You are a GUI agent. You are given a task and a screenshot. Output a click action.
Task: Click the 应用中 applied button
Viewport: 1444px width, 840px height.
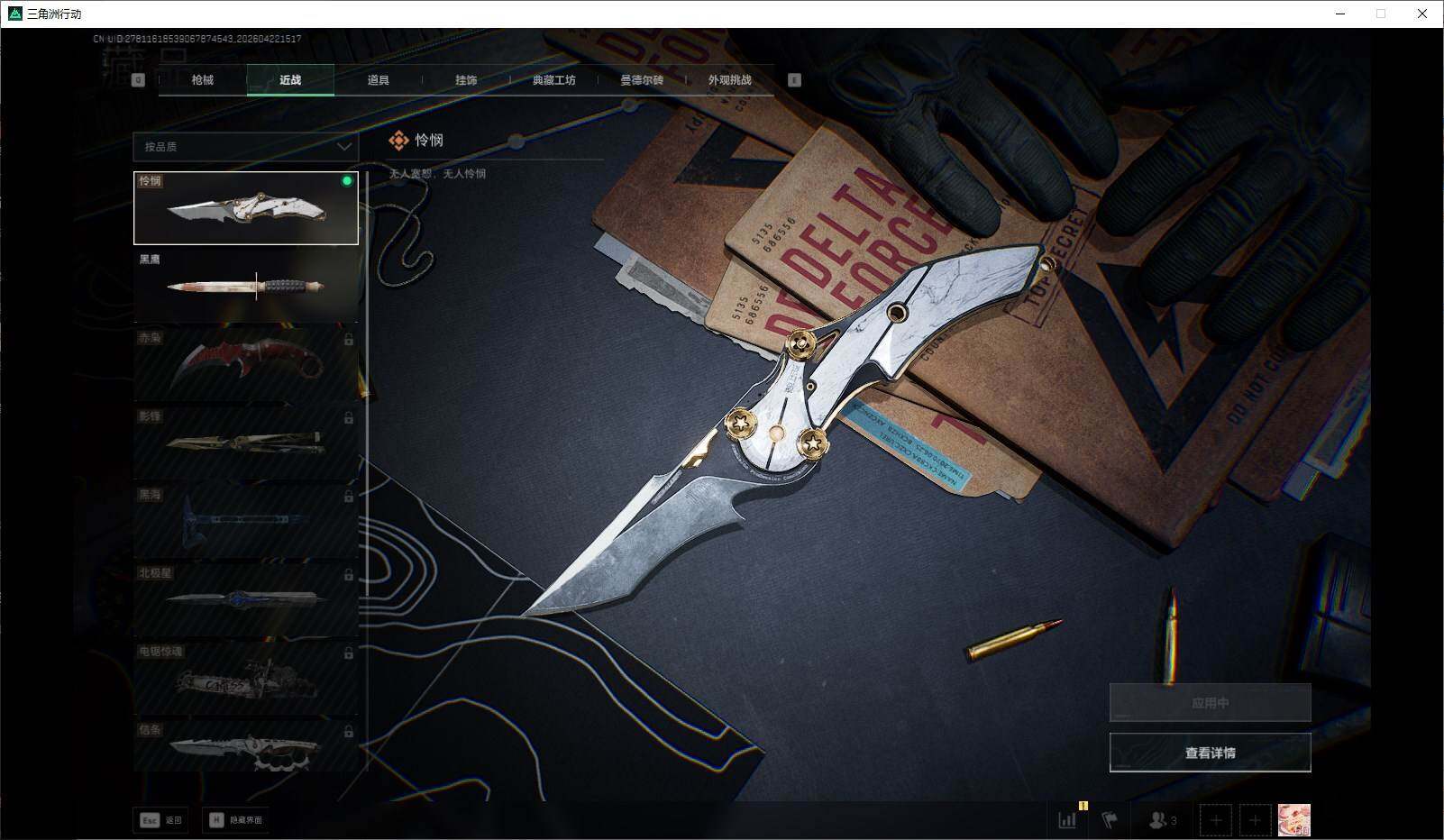pyautogui.click(x=1210, y=703)
